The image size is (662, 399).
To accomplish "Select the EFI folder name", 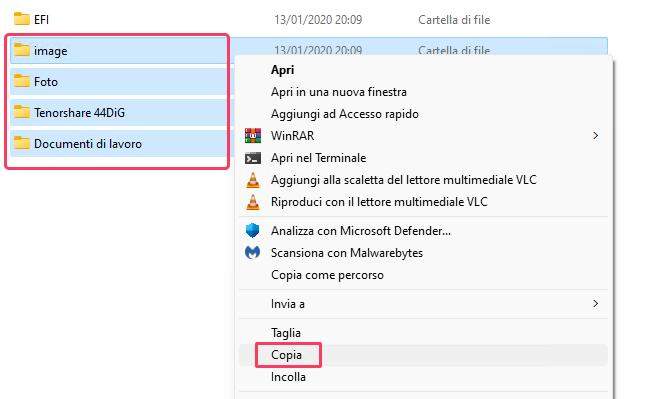I will (x=41, y=19).
